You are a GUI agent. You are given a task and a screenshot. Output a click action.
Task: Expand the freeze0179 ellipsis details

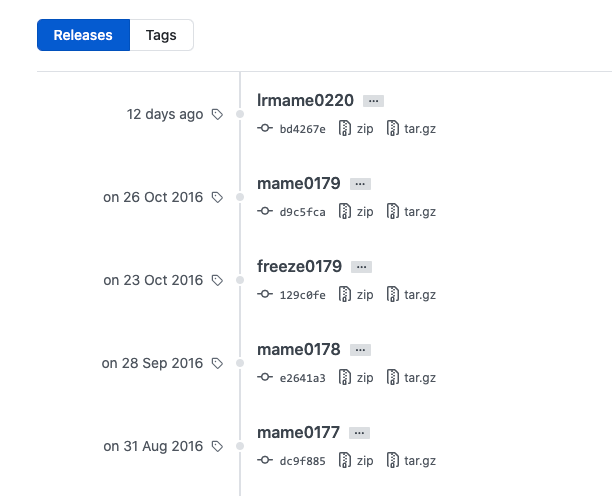361,267
